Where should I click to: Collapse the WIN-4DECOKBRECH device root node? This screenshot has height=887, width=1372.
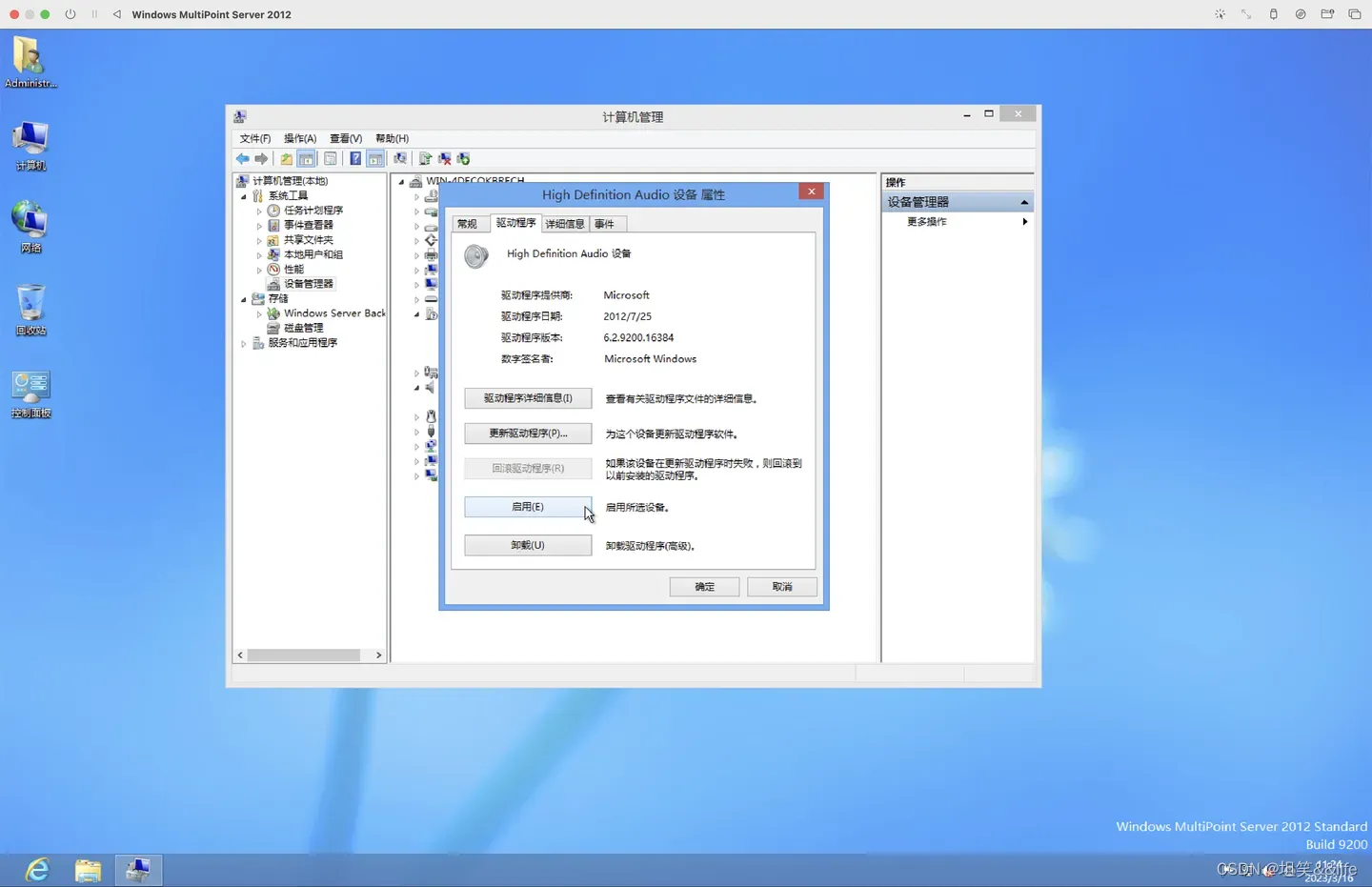(x=401, y=181)
